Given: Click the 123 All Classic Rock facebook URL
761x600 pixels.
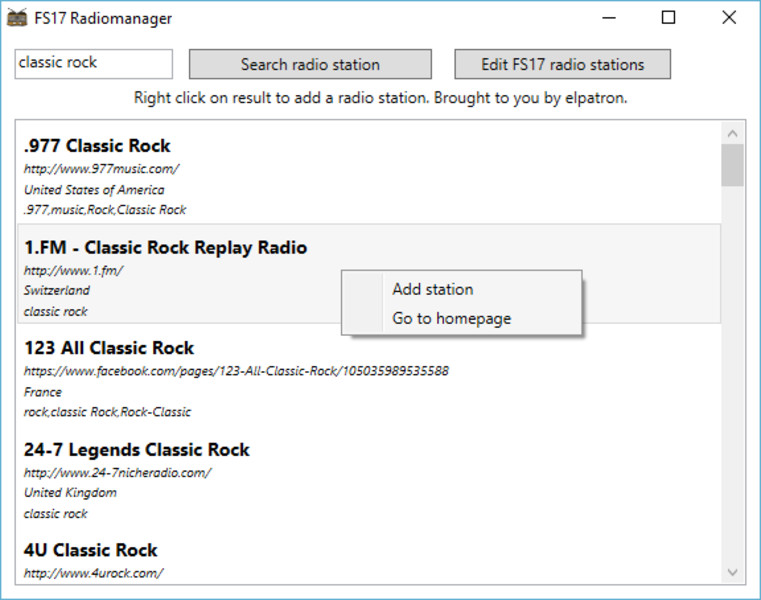Looking at the screenshot, I should tap(236, 371).
